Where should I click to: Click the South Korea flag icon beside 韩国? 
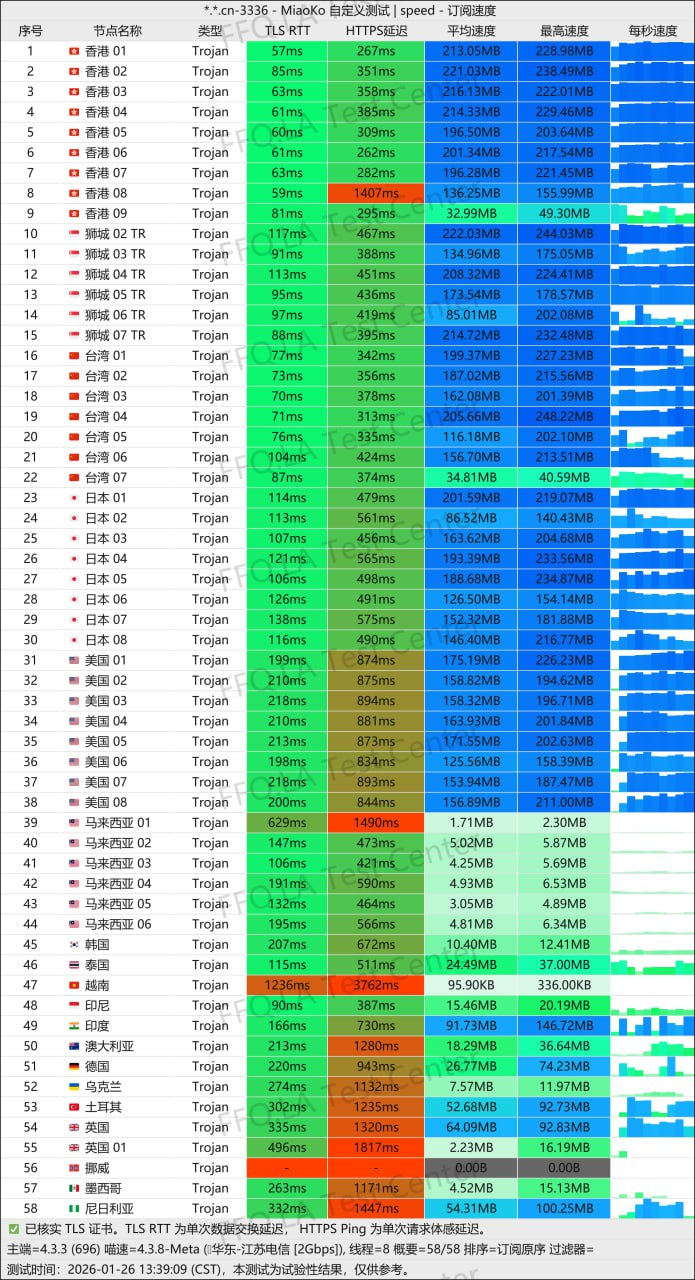coord(74,945)
